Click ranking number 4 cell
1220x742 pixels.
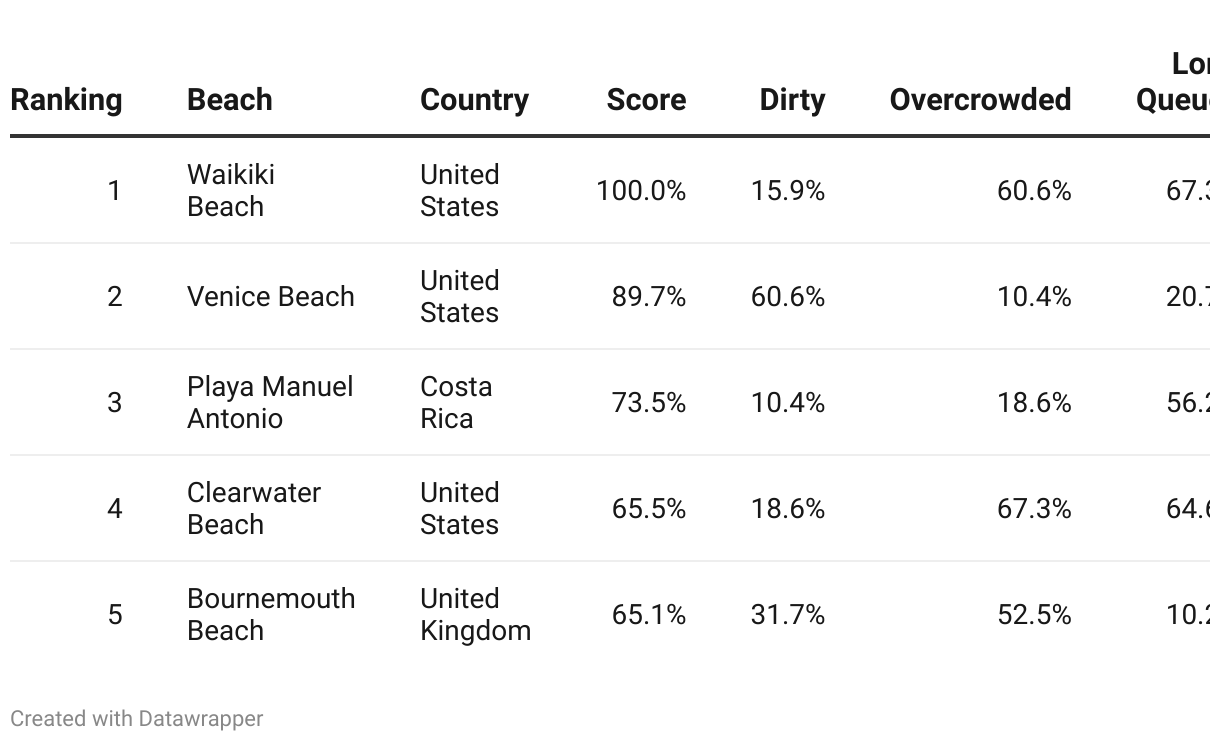tap(115, 509)
